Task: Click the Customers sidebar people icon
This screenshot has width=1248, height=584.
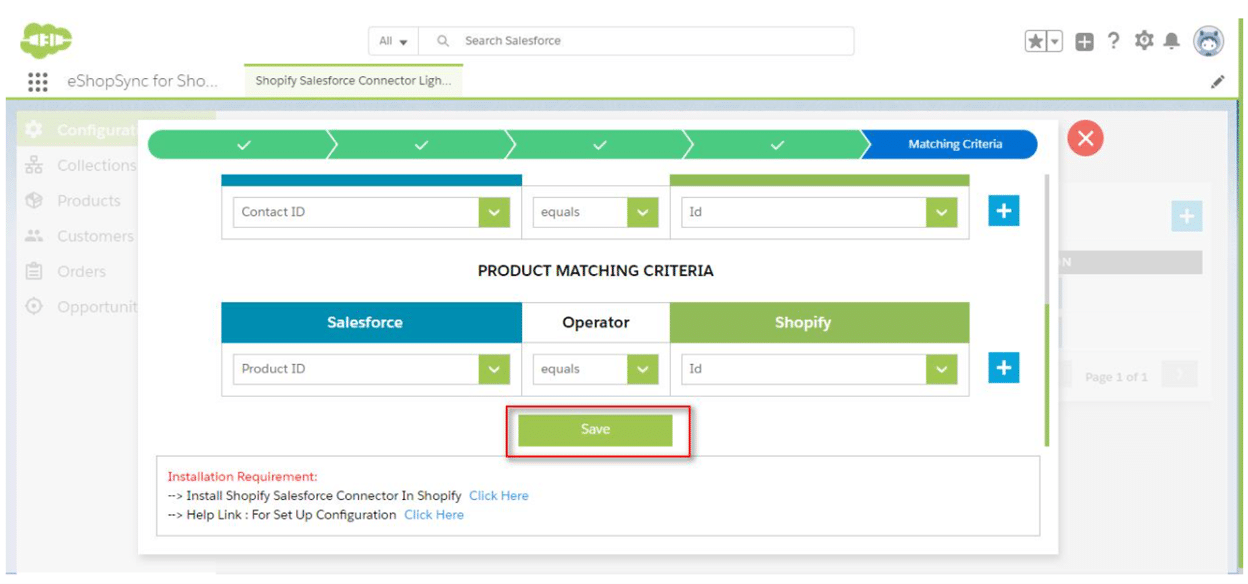Action: (34, 236)
